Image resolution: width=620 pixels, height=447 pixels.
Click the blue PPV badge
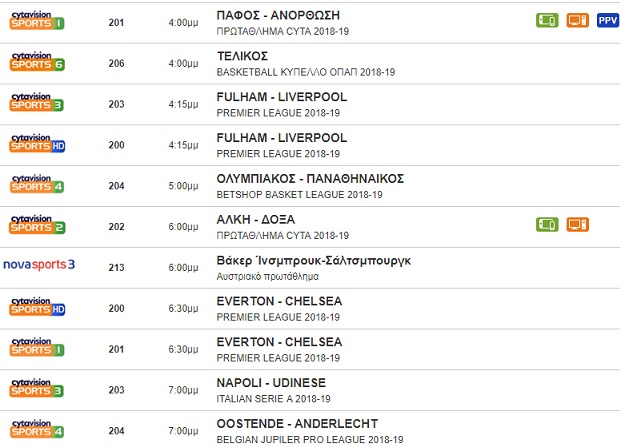[607, 20]
